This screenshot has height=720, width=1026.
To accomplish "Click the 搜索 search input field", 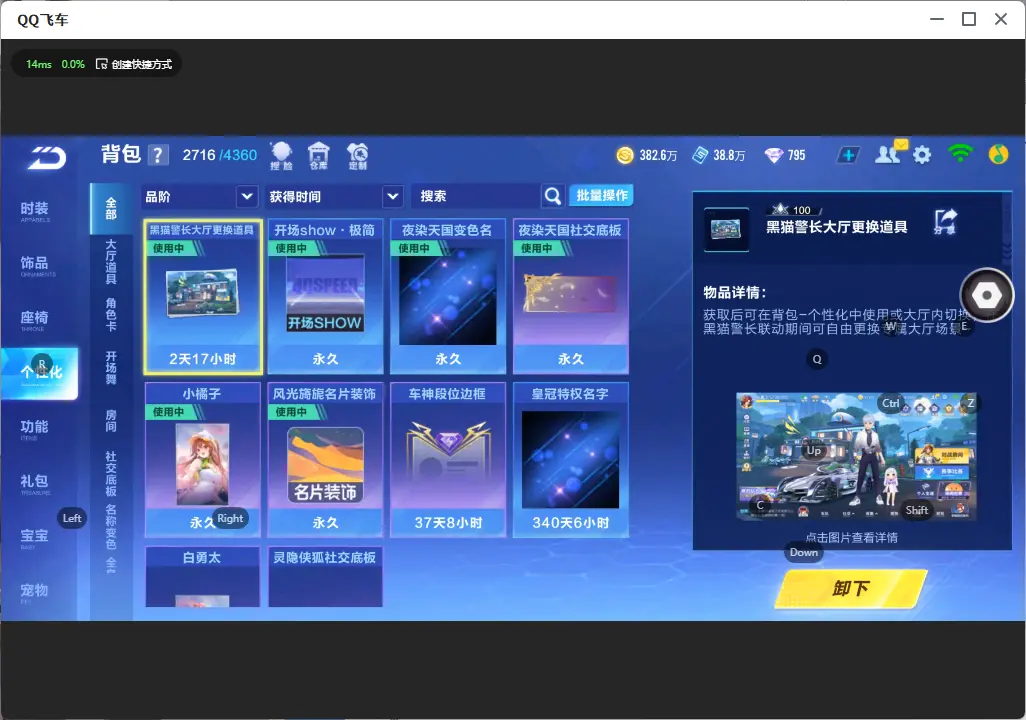I will pyautogui.click(x=476, y=196).
